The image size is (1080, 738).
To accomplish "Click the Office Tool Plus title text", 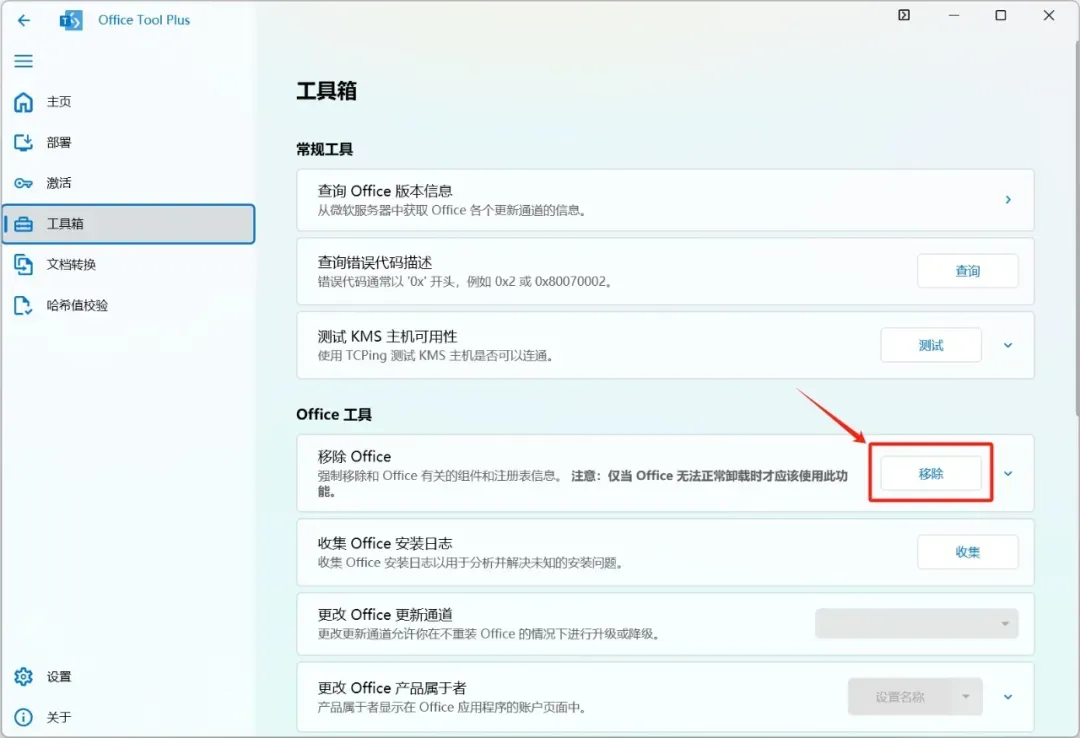I will pos(144,20).
